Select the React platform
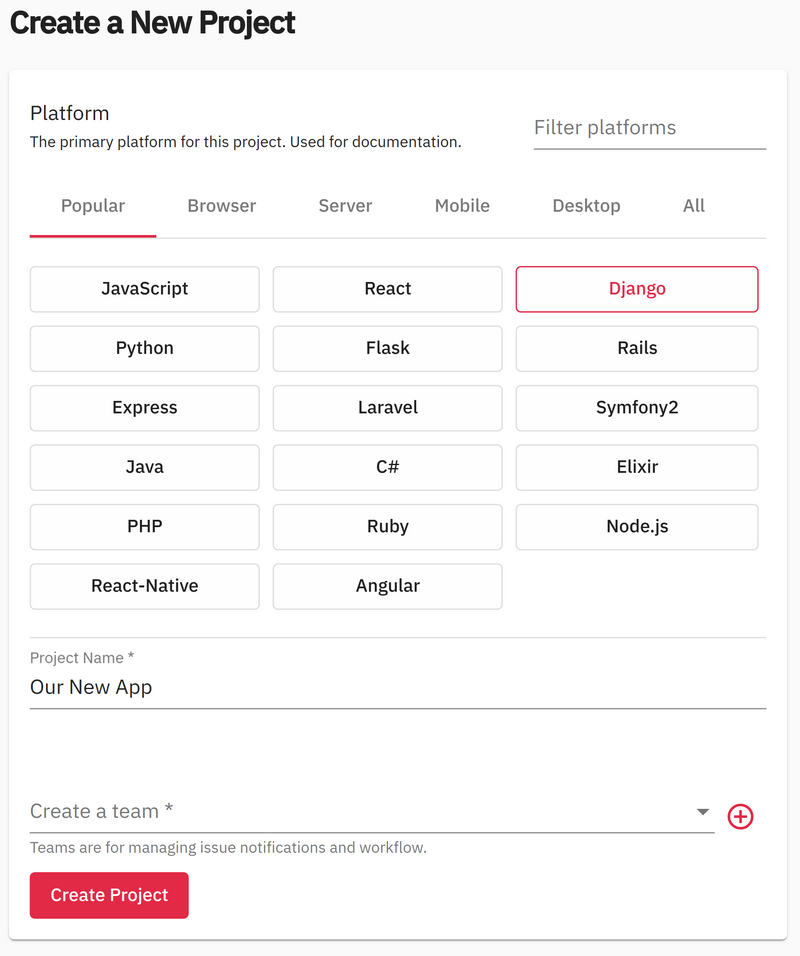This screenshot has height=956, width=800. [387, 289]
